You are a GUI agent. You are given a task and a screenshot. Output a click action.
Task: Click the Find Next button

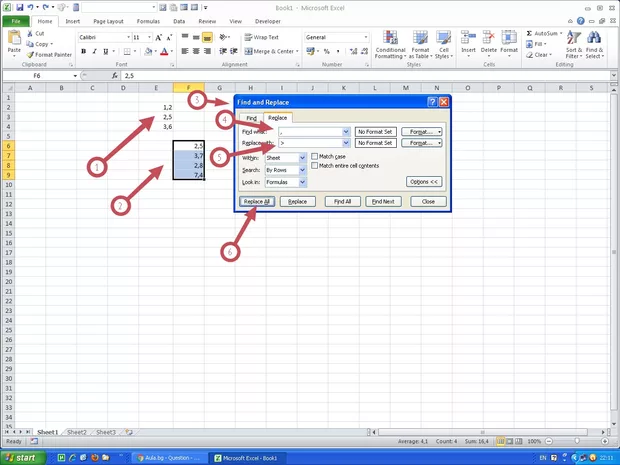pyautogui.click(x=381, y=201)
